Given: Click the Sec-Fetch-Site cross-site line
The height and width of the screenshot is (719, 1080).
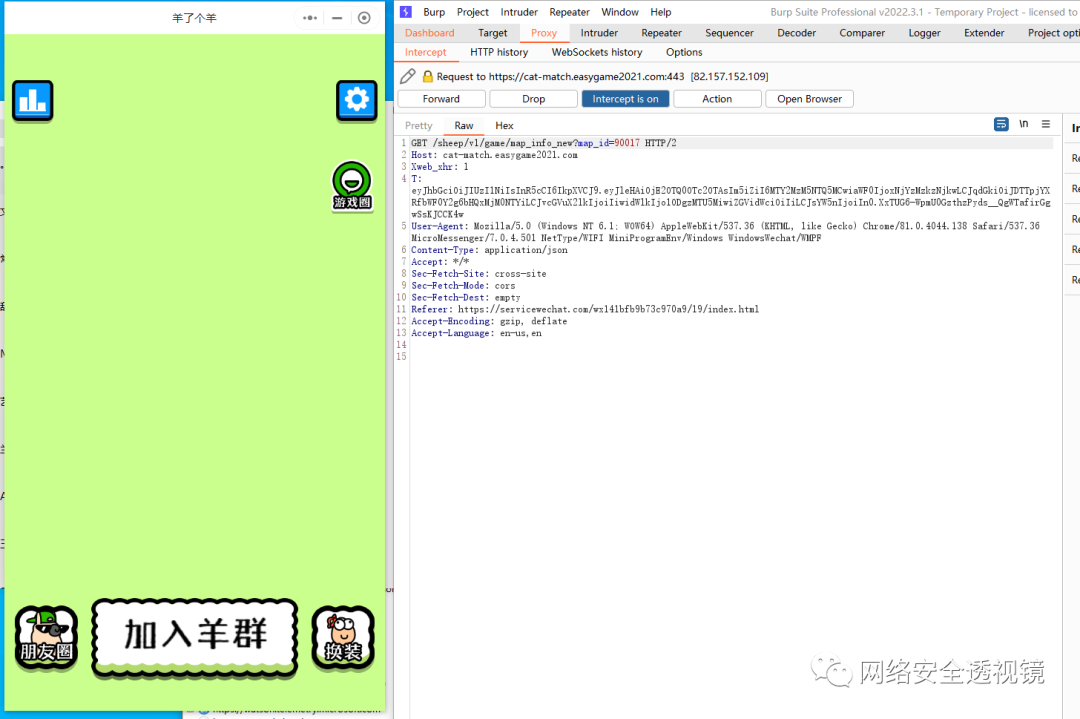Looking at the screenshot, I should click(x=479, y=273).
